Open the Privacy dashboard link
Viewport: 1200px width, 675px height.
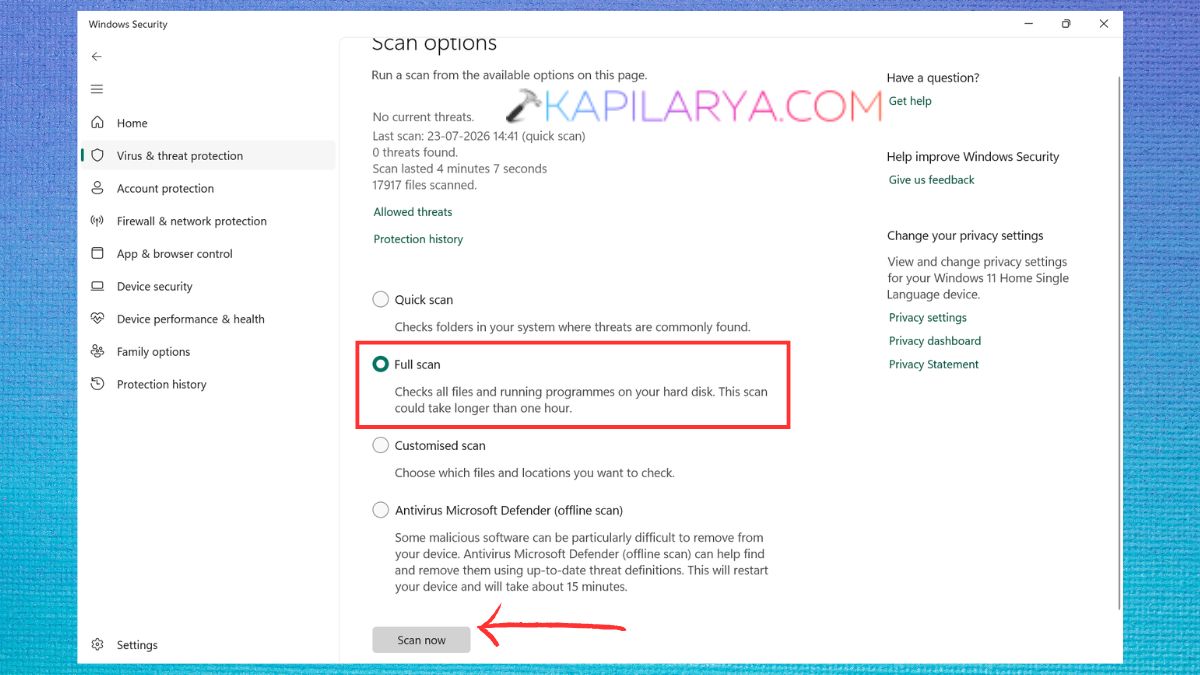[x=935, y=341]
